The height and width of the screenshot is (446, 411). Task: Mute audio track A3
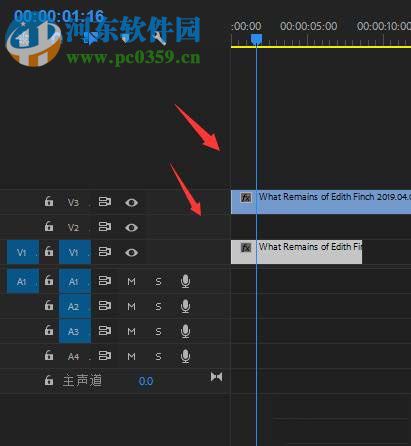131,332
